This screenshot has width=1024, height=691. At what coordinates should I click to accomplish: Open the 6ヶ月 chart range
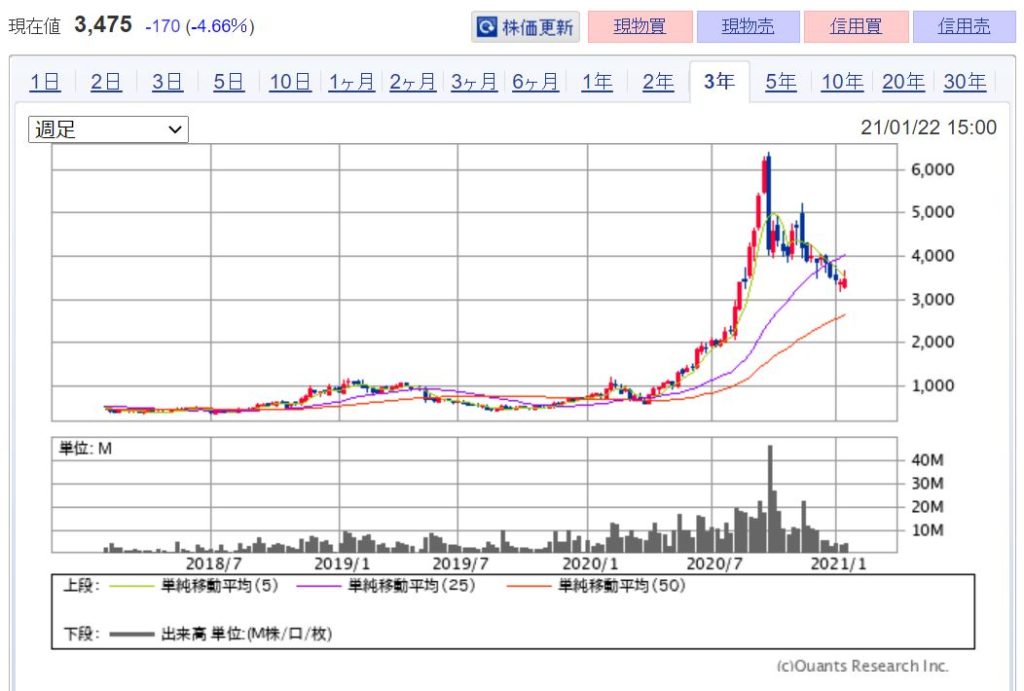coord(535,82)
